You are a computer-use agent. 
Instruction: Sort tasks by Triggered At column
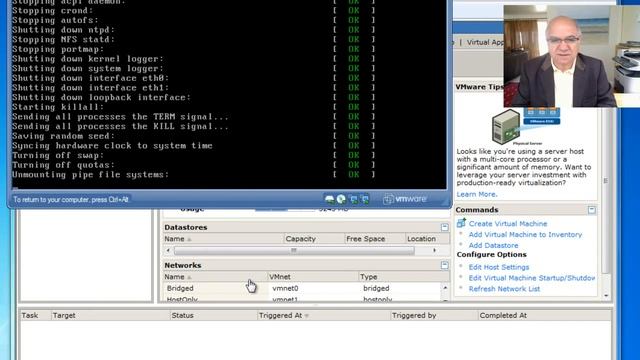click(323, 316)
